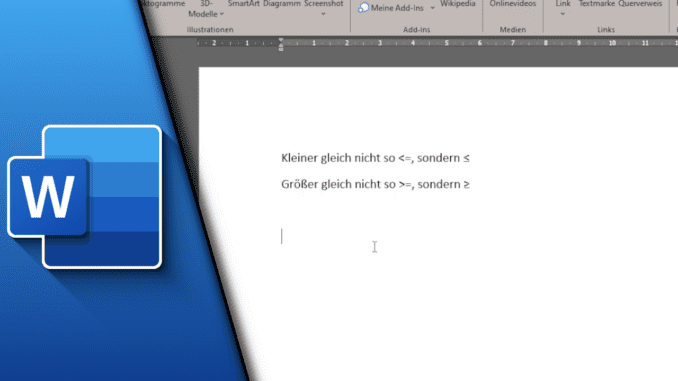Place cursor at the empty paragraph line
This screenshot has height=381, width=678.
282,236
